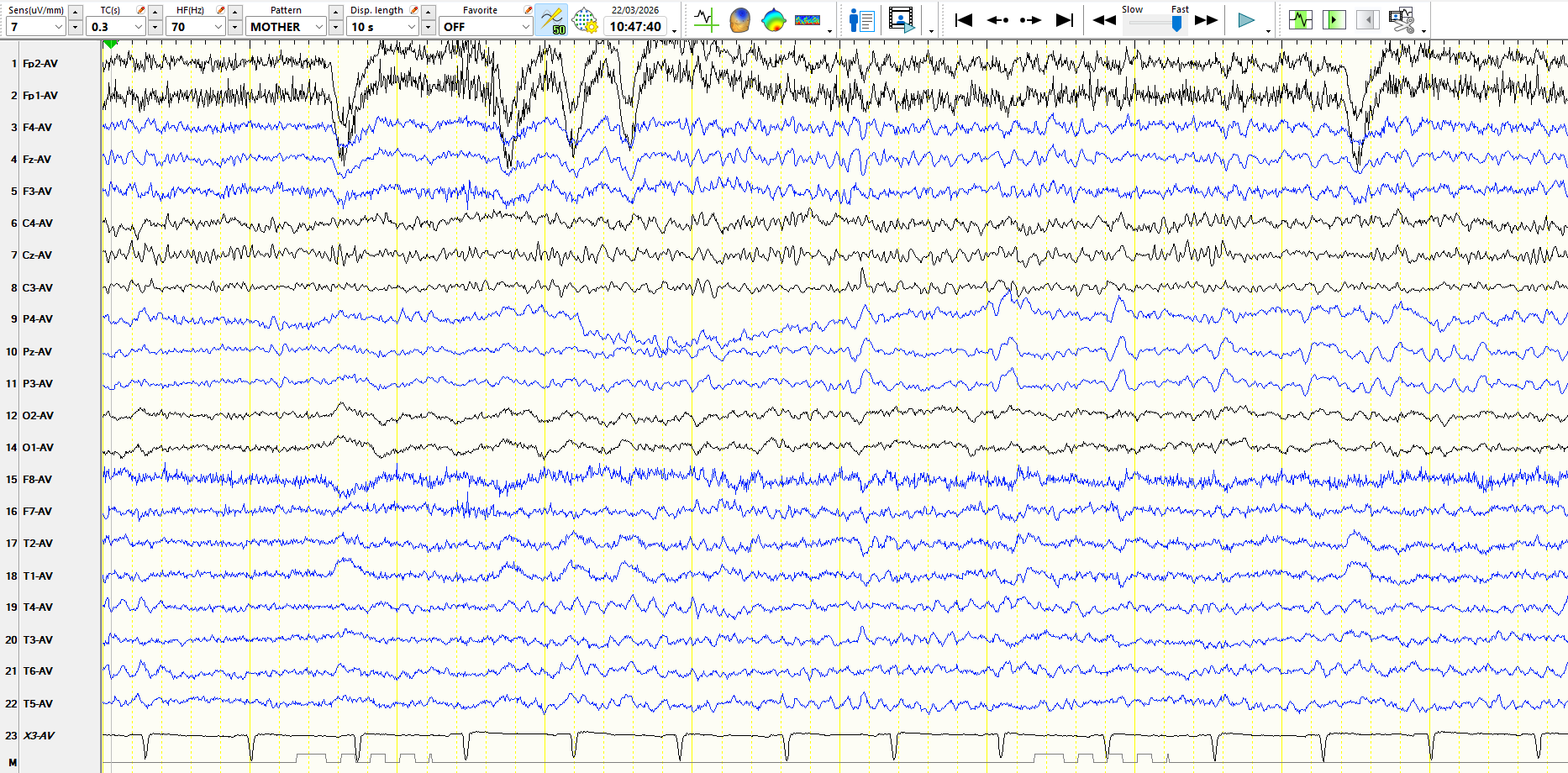
Task: Click the pencil edit icon beside TC(s)
Action: coord(140,10)
